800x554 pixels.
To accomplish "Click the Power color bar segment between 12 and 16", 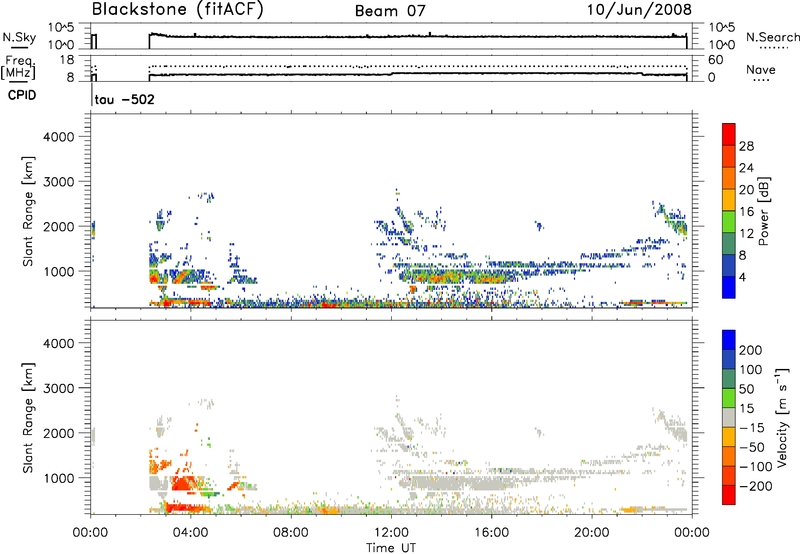I will pyautogui.click(x=729, y=222).
